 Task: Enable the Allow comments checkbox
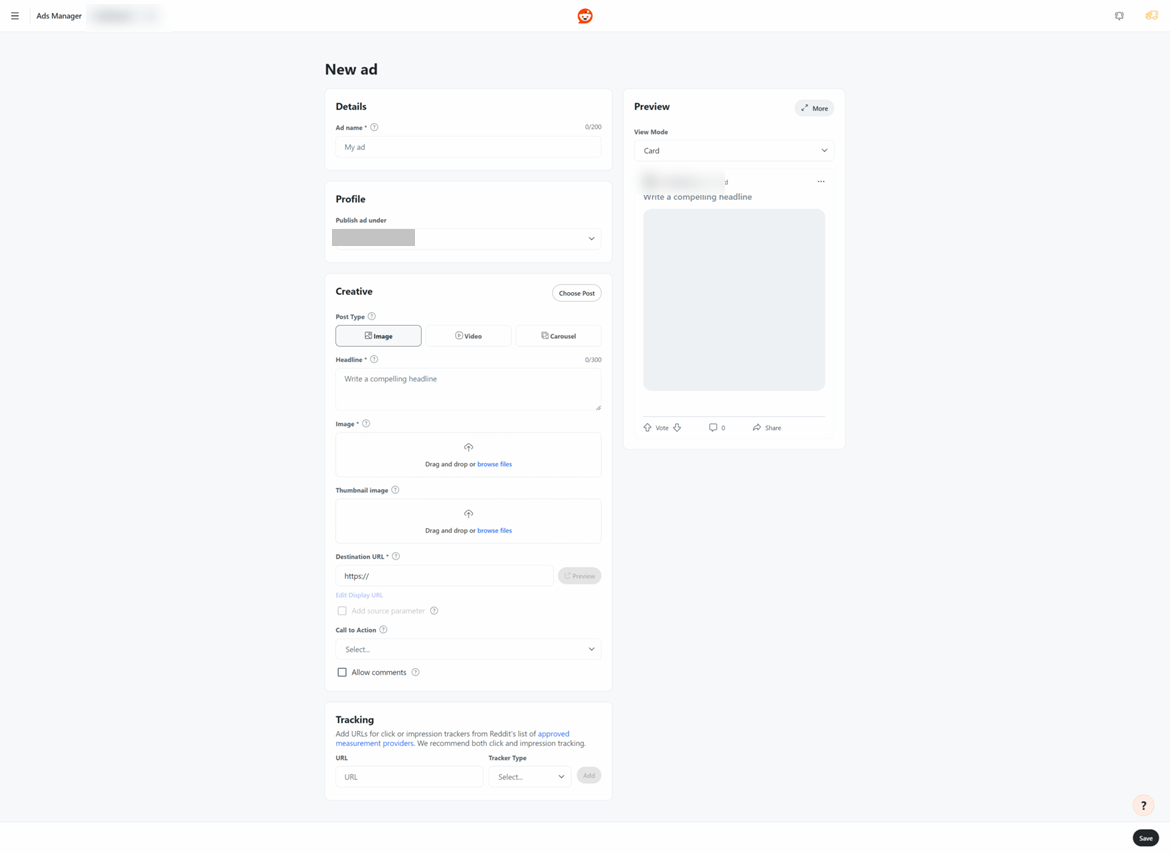[342, 672]
